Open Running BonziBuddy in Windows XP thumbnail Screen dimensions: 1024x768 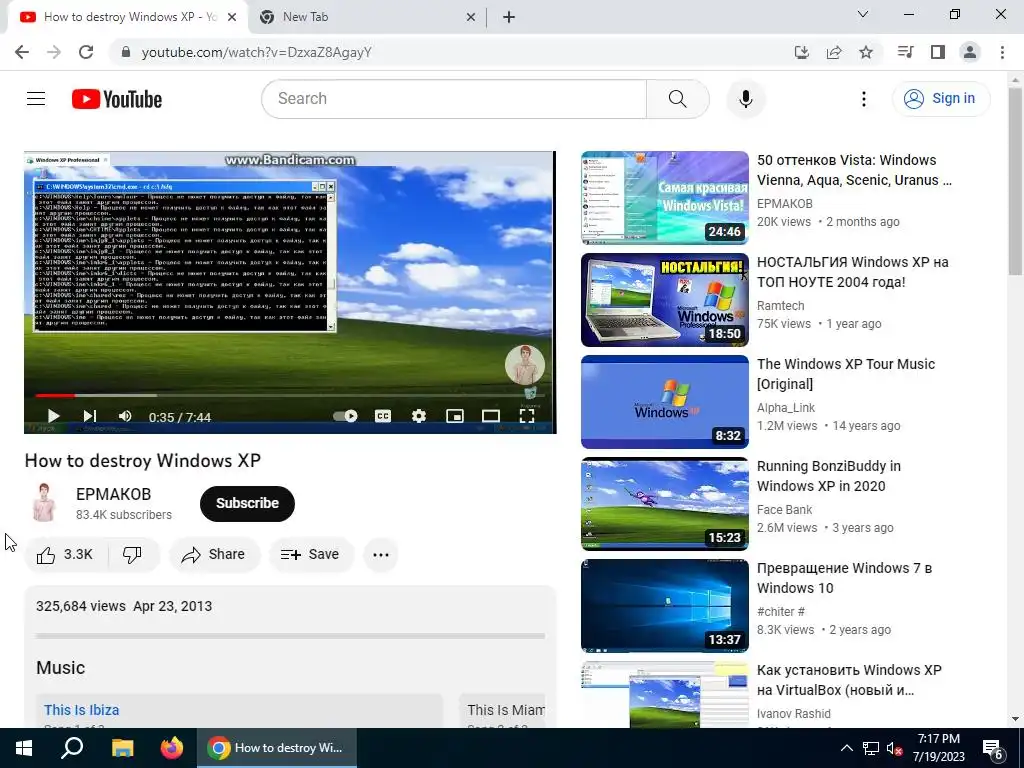click(665, 504)
